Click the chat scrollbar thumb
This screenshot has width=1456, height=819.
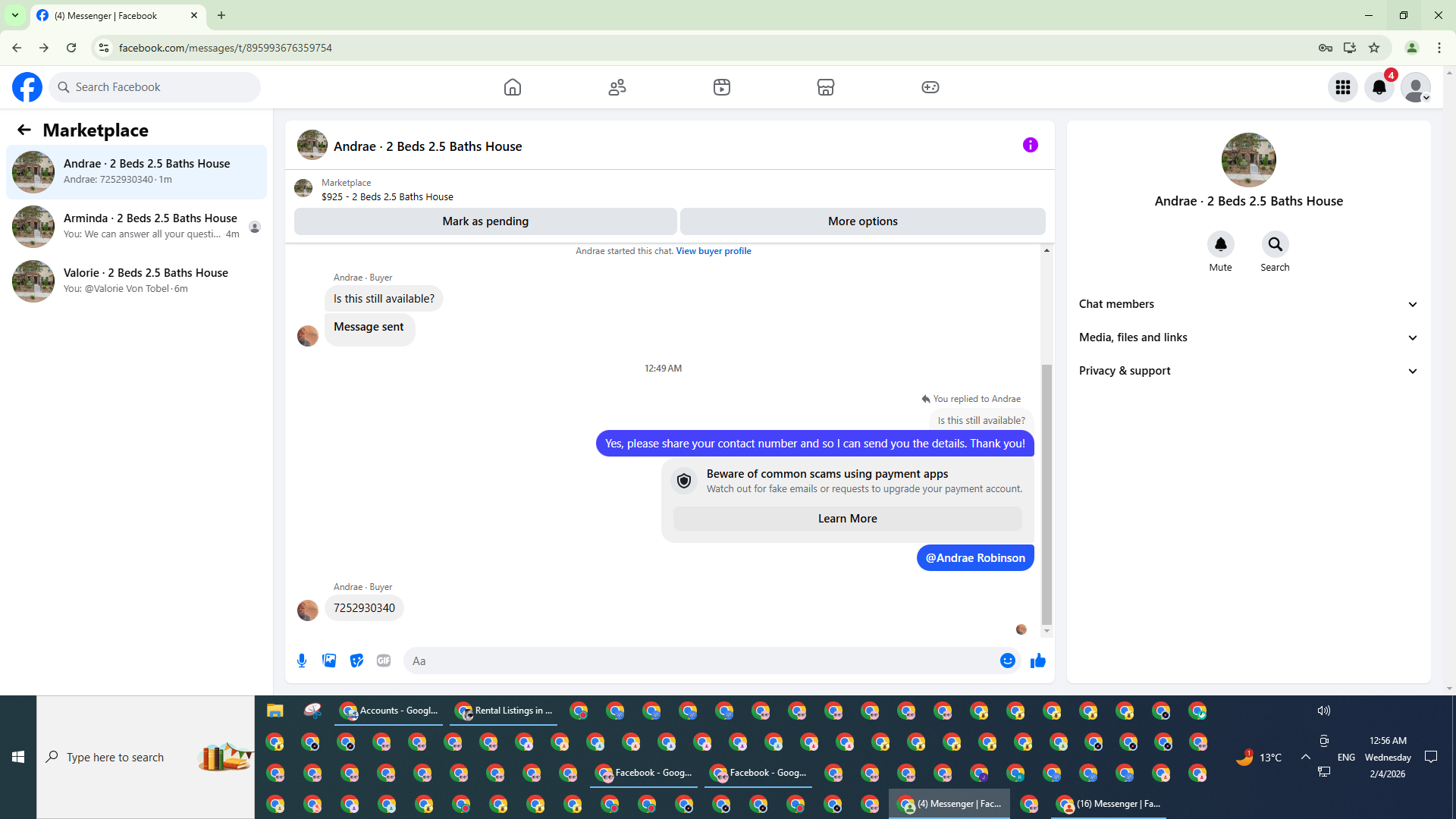(x=1046, y=493)
